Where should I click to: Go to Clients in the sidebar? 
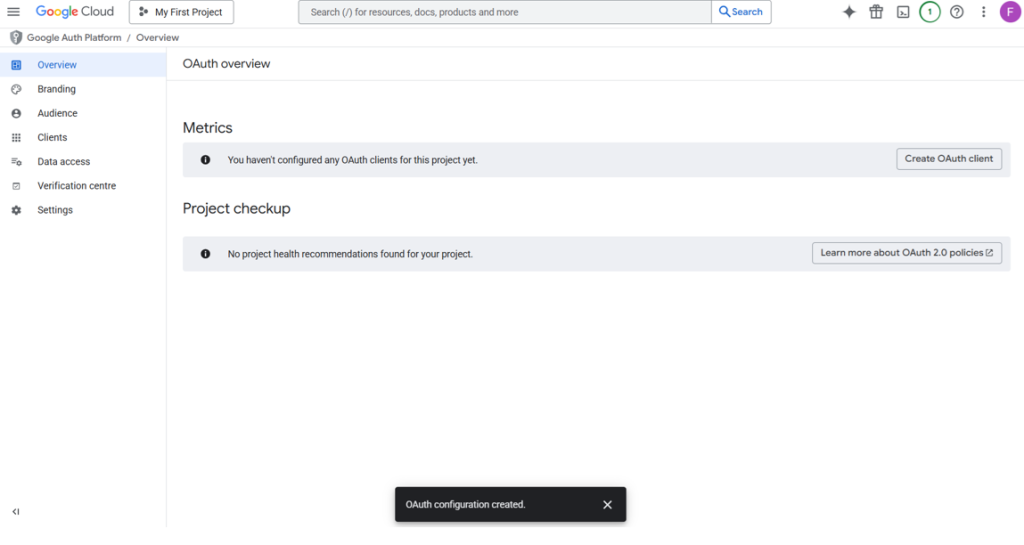tap(52, 137)
